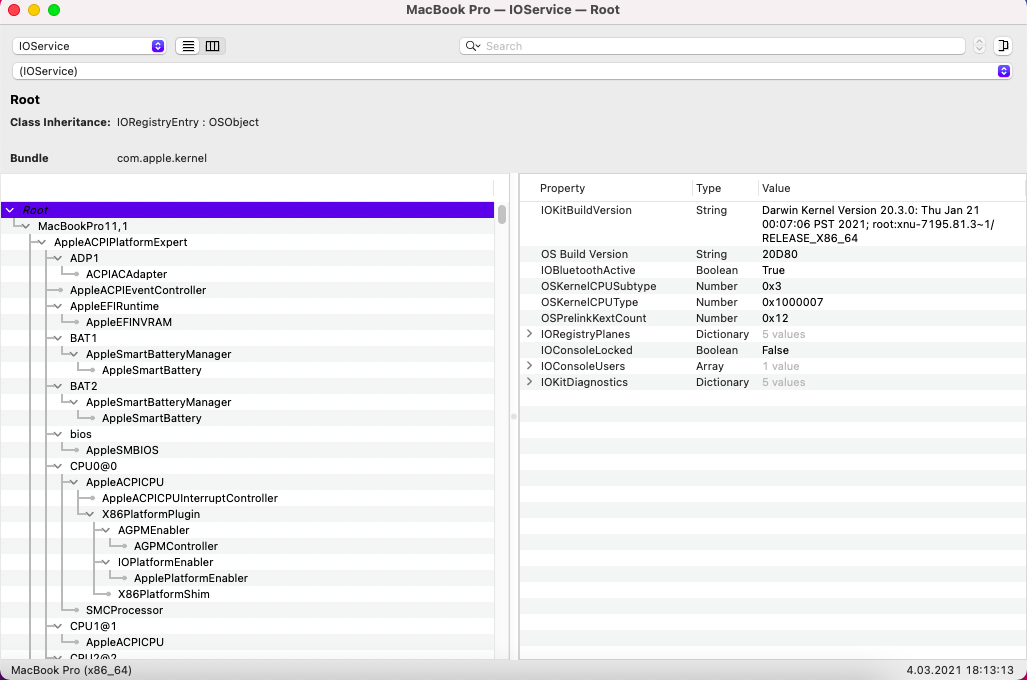
Task: Expand the IOConsoleUsers array row
Action: [x=530, y=366]
